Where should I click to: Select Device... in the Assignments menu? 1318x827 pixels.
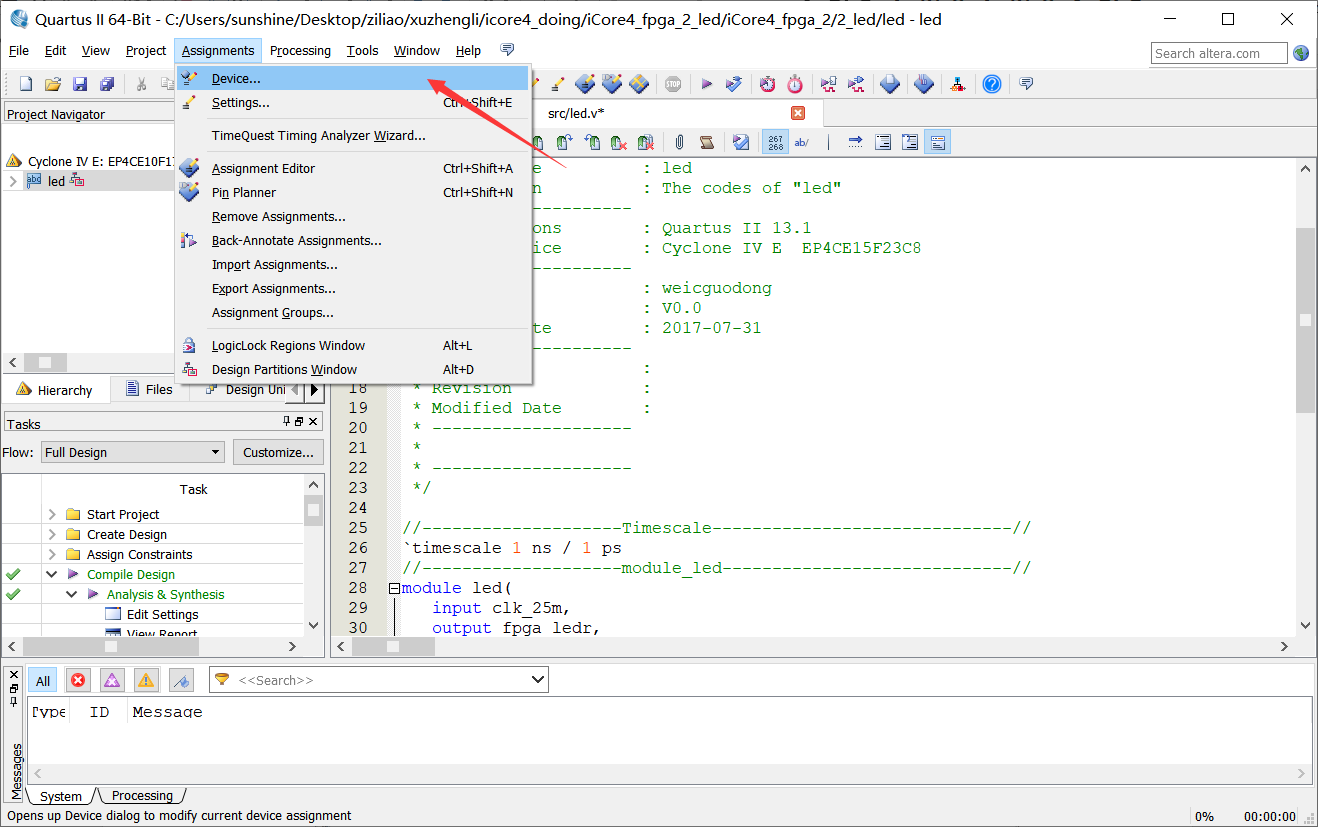tap(352, 78)
